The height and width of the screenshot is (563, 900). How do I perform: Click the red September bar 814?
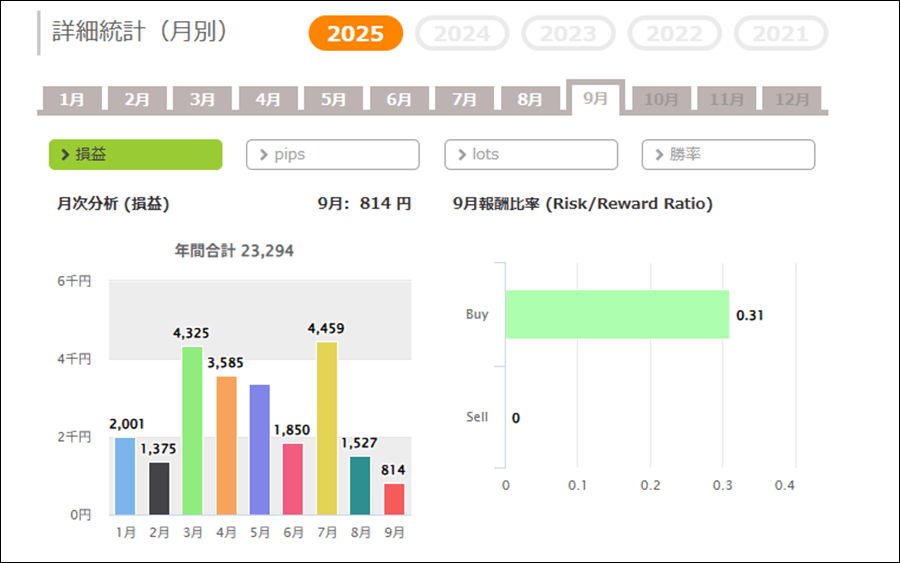pyautogui.click(x=394, y=499)
